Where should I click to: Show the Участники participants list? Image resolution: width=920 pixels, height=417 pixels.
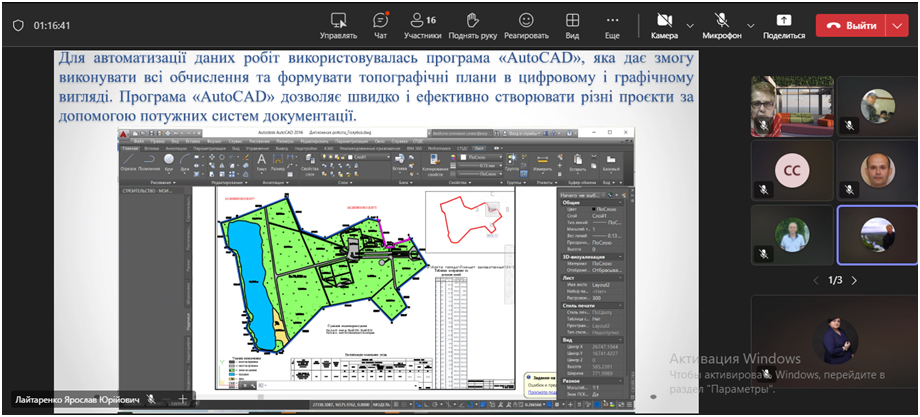tap(422, 25)
